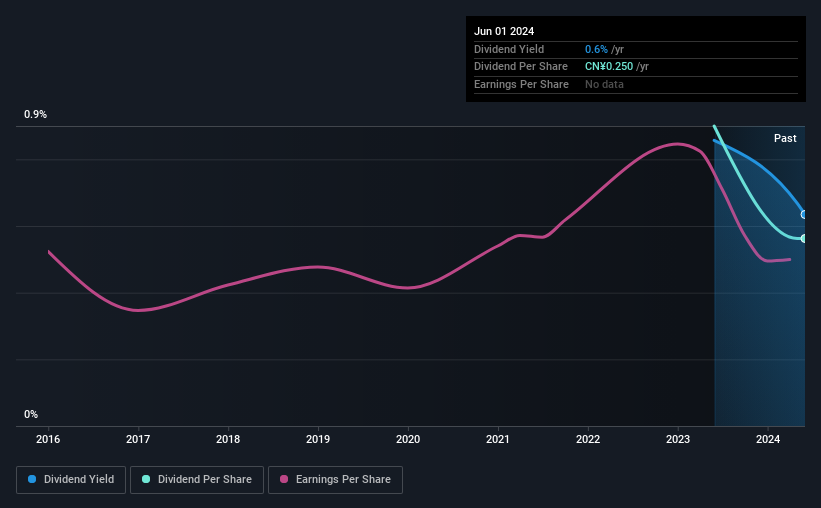Click the 0.6% dividend yield tooltip value
The height and width of the screenshot is (508, 821).
[596, 49]
